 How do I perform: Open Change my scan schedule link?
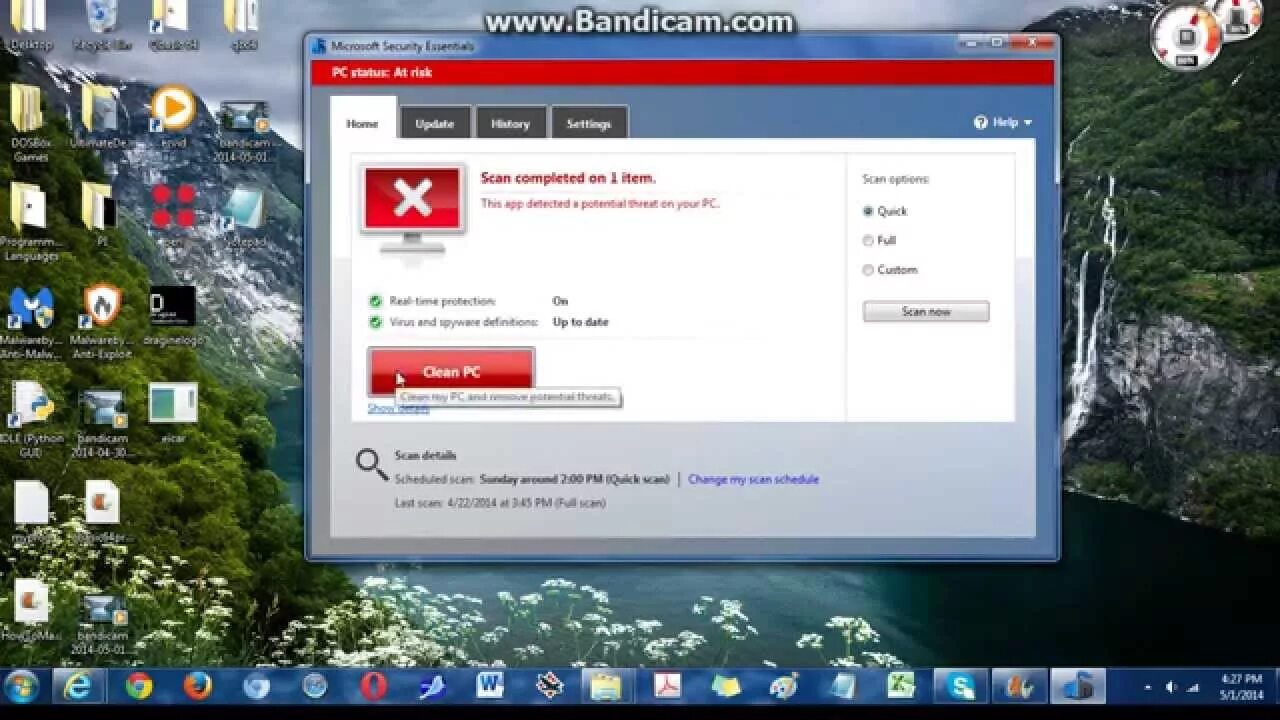coord(753,479)
